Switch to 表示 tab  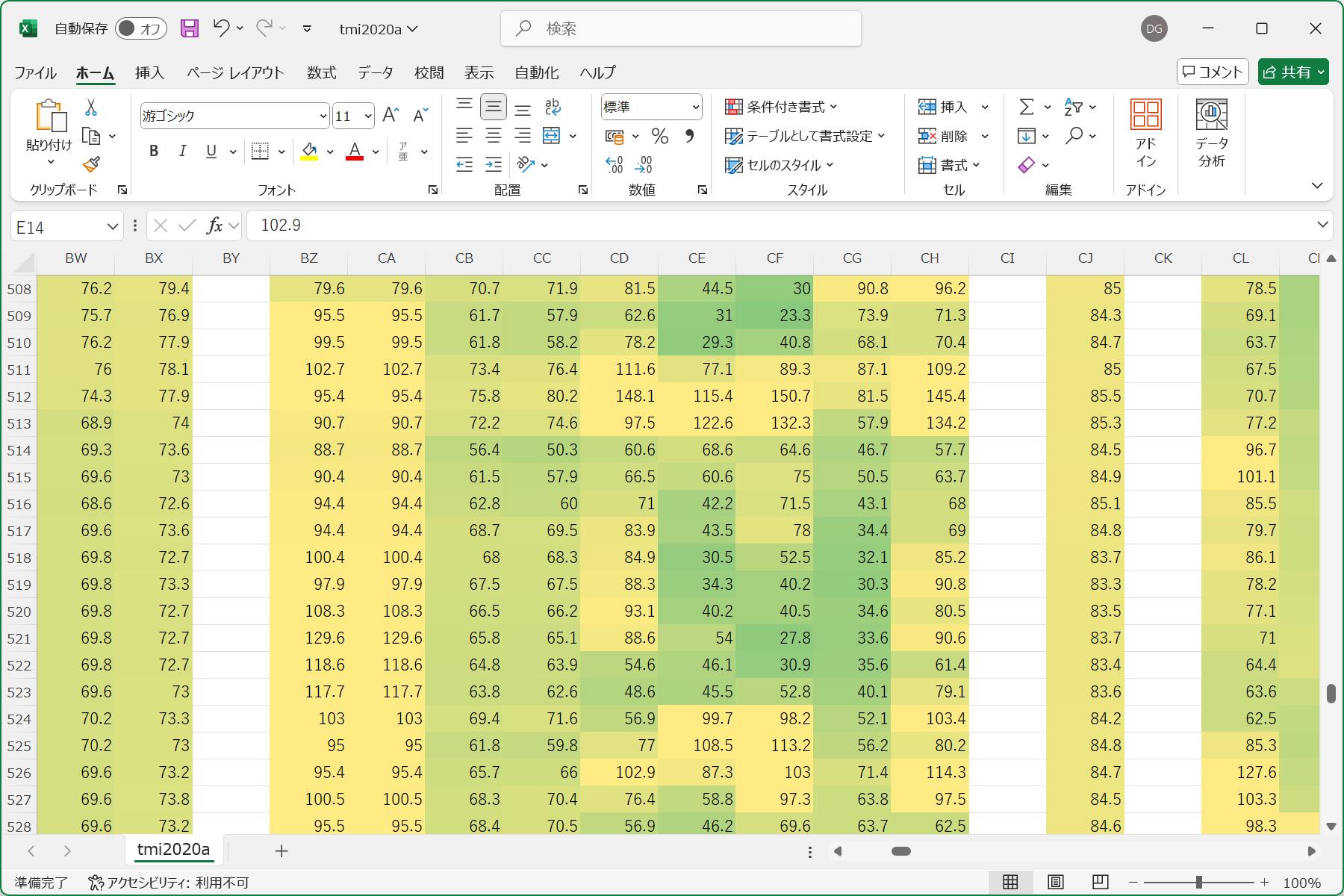click(x=479, y=72)
